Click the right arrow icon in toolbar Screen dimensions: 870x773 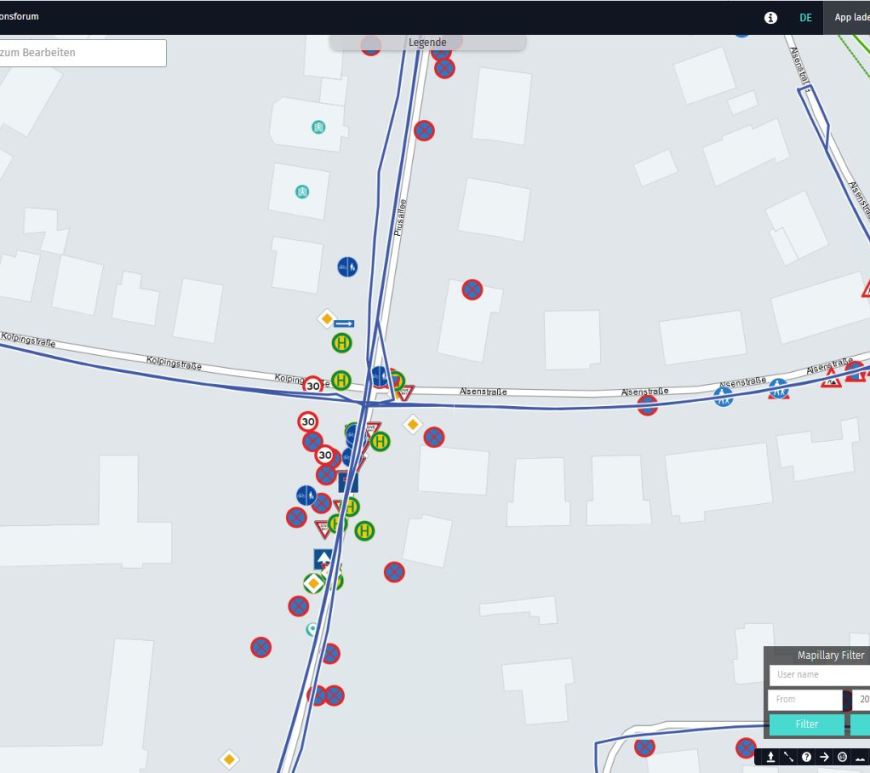pyautogui.click(x=824, y=757)
